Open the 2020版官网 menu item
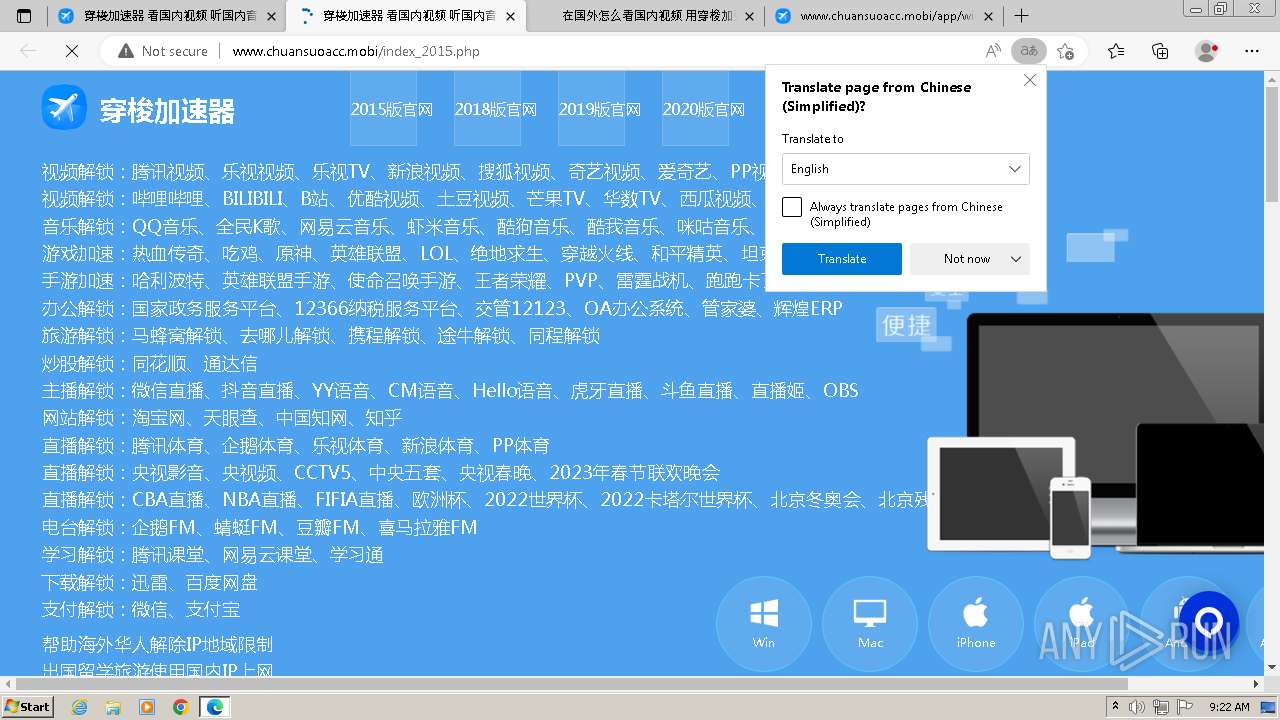 click(703, 110)
